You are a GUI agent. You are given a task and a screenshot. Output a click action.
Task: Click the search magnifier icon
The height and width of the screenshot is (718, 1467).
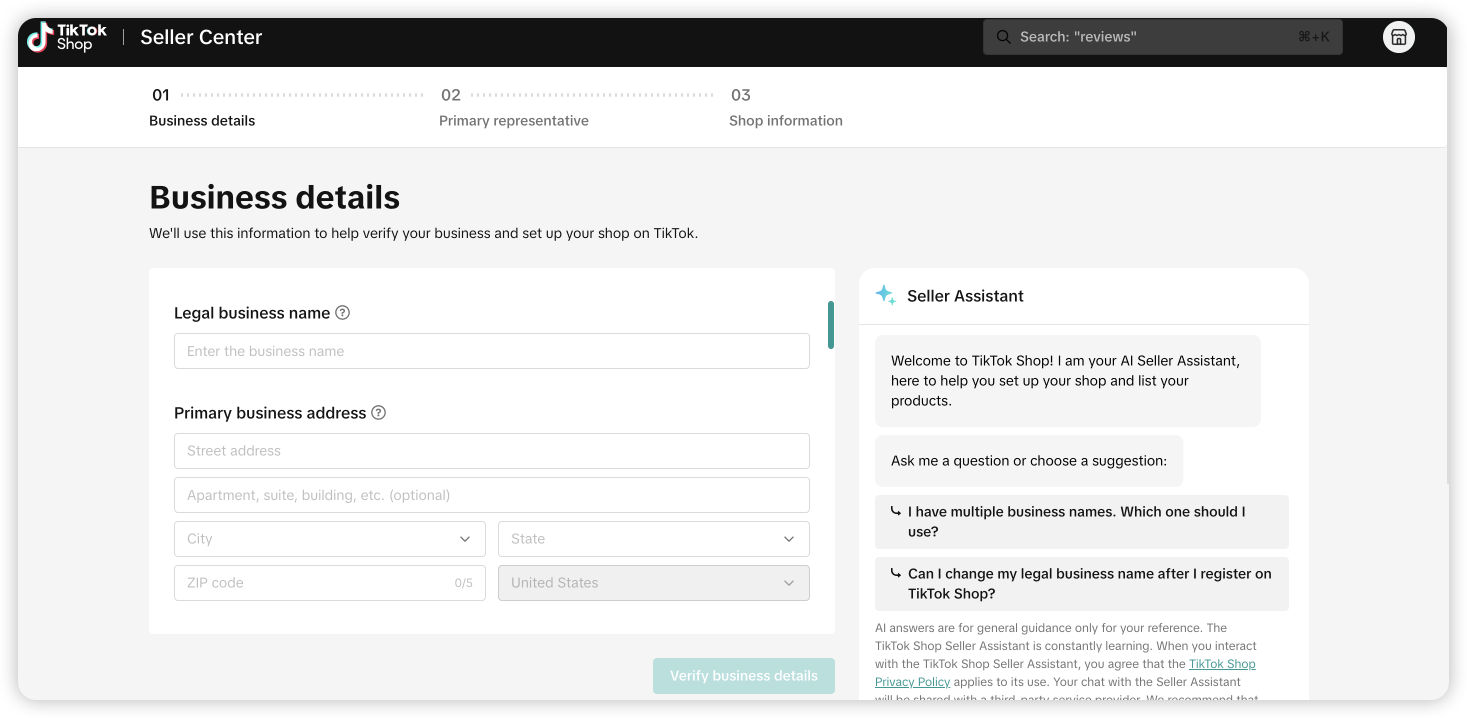point(1003,37)
